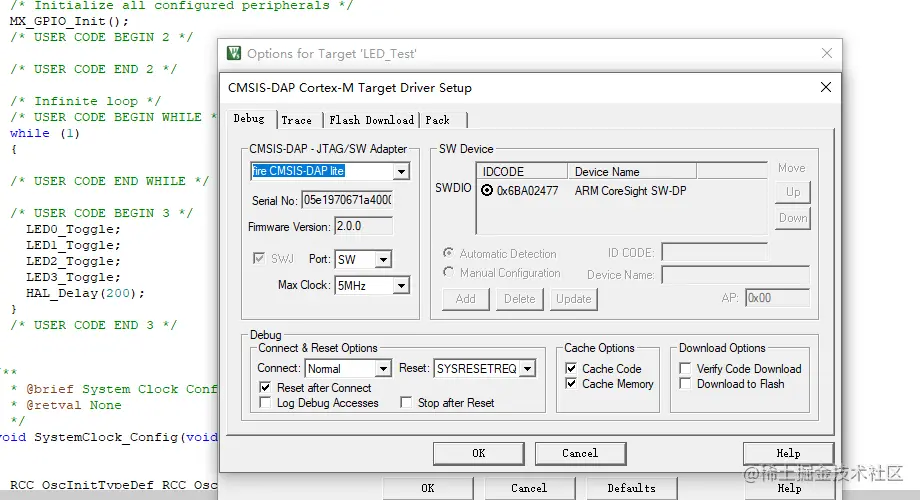Click Defaults in Options for Target window
The image size is (920, 500).
click(x=631, y=488)
